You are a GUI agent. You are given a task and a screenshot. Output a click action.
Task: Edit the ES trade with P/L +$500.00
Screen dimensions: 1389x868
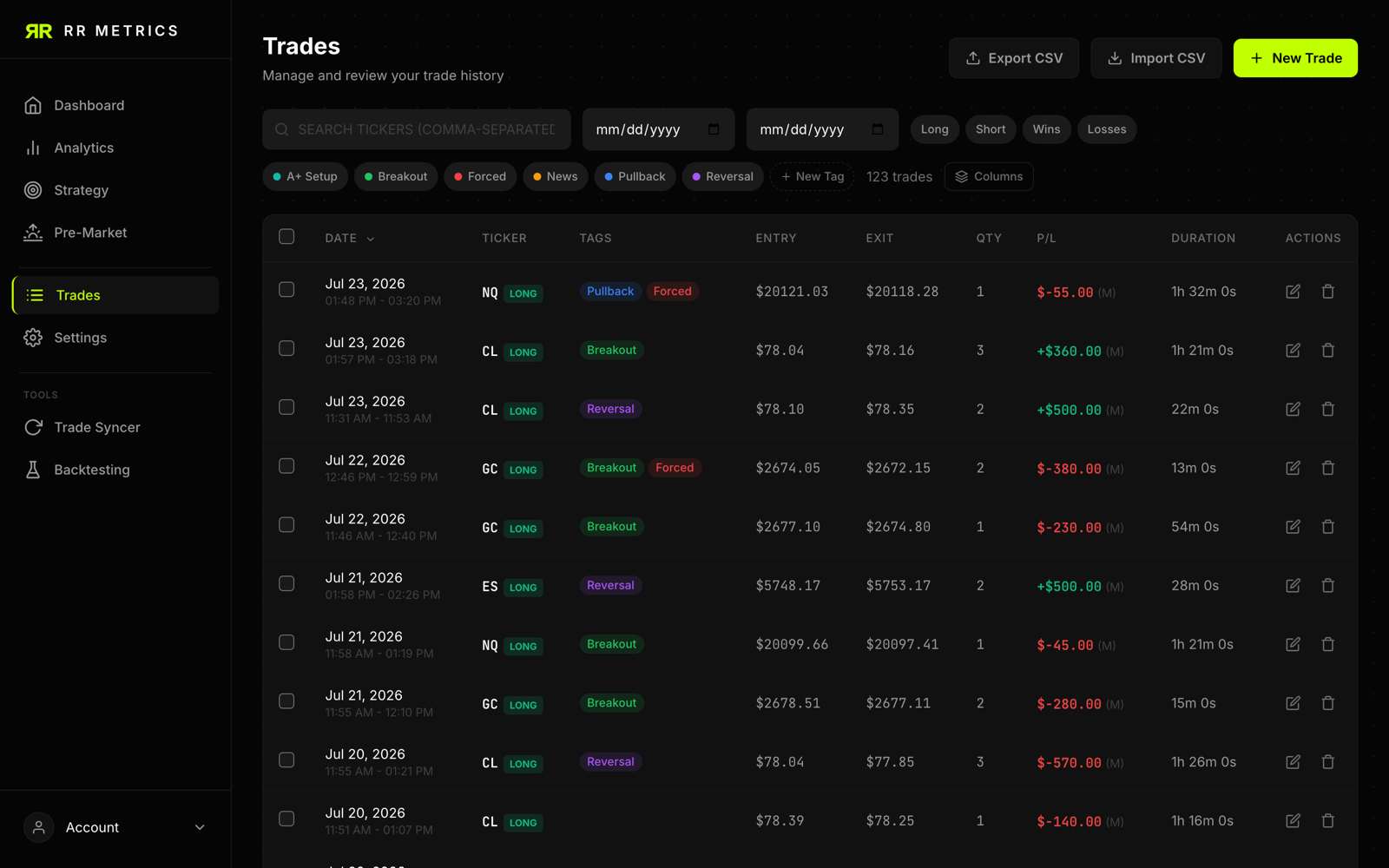(1293, 586)
